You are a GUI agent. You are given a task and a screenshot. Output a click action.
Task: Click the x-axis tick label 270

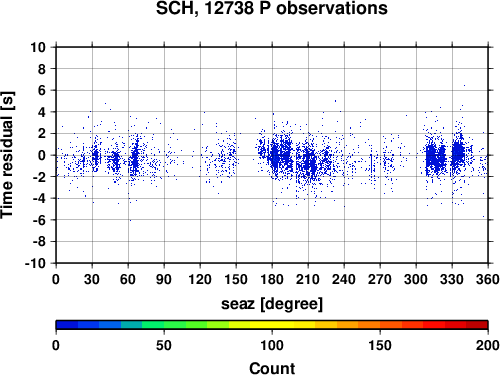[x=380, y=279]
